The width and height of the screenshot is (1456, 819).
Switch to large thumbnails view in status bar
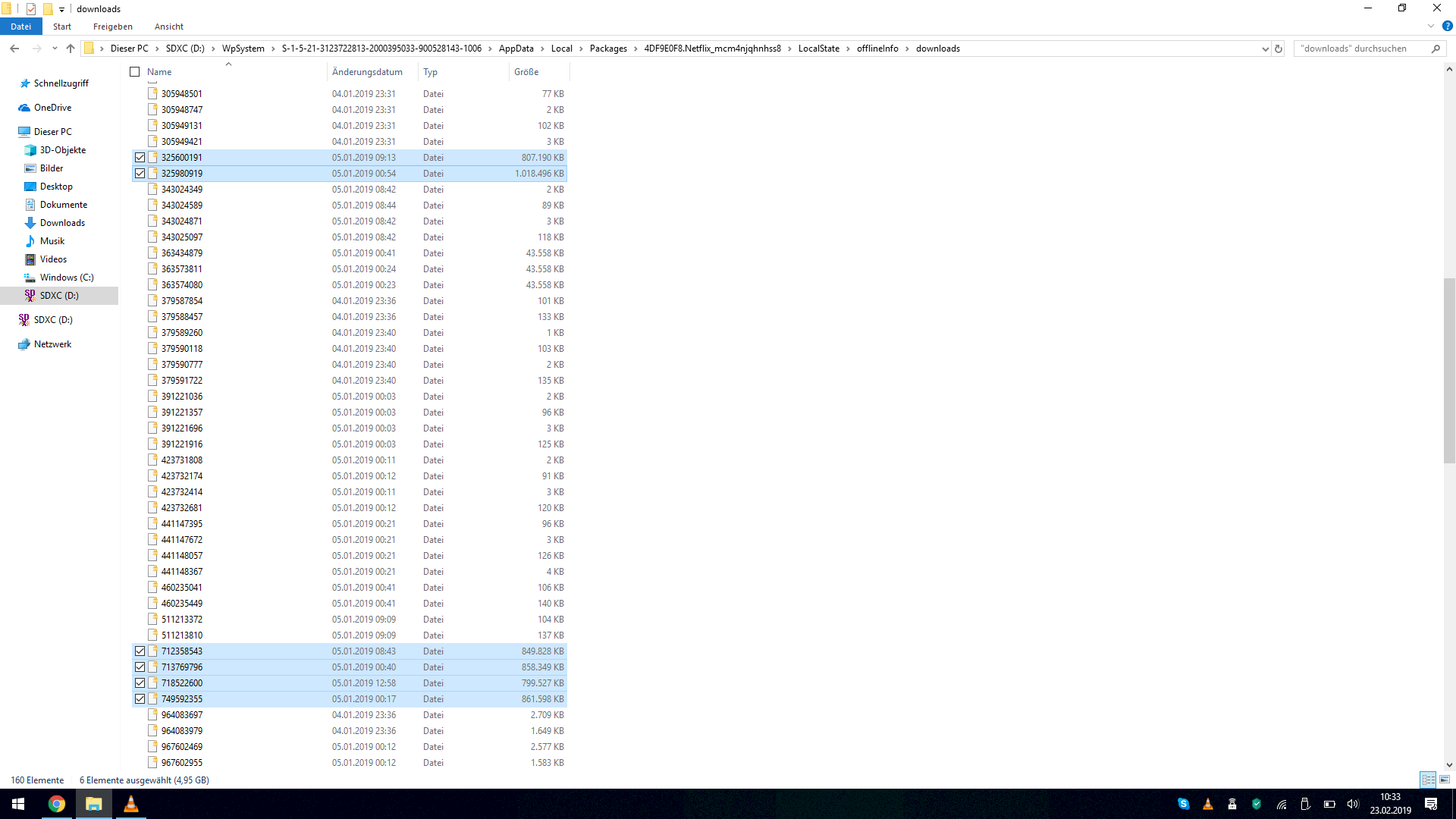[x=1444, y=780]
